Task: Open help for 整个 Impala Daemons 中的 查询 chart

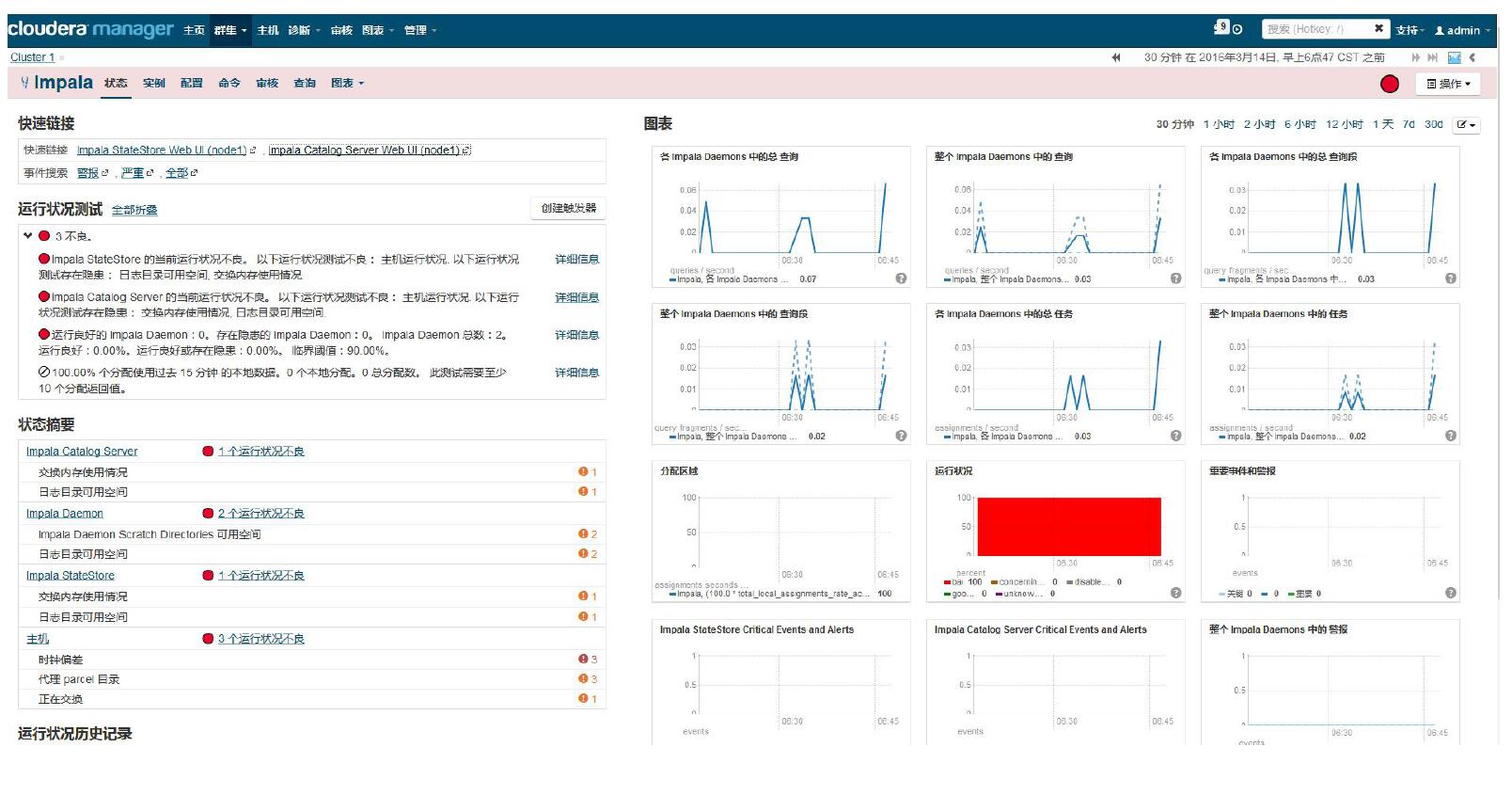Action: pos(1175,278)
